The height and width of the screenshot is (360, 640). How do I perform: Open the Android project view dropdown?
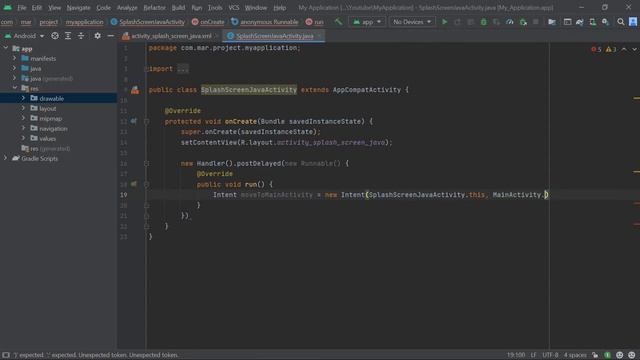point(24,36)
